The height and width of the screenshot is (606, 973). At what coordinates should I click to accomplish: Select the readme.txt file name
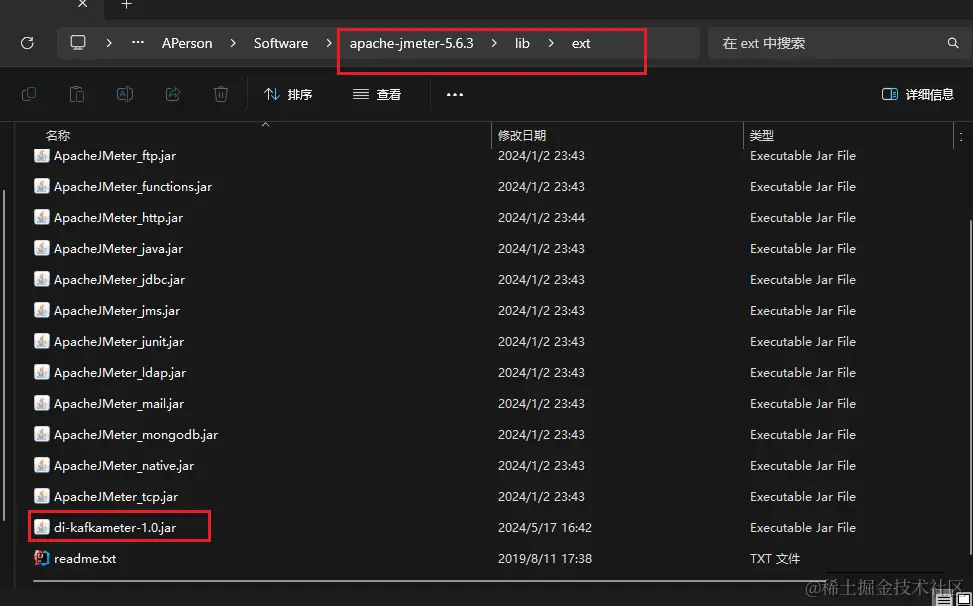pyautogui.click(x=85, y=559)
